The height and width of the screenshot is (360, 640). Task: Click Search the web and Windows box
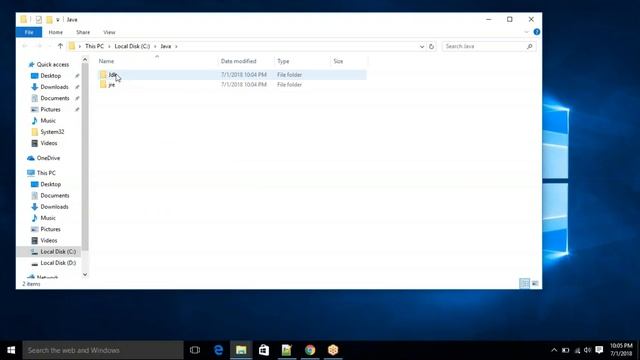103,350
